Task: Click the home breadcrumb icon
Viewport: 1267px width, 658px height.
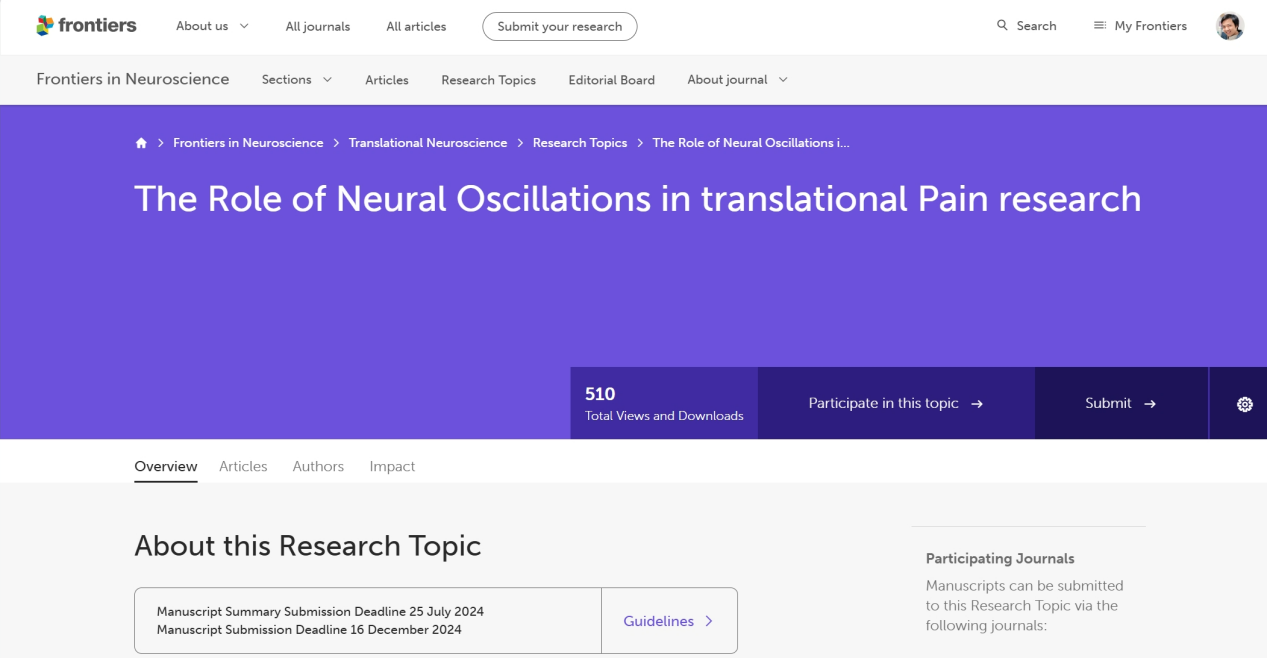Action: 141,143
